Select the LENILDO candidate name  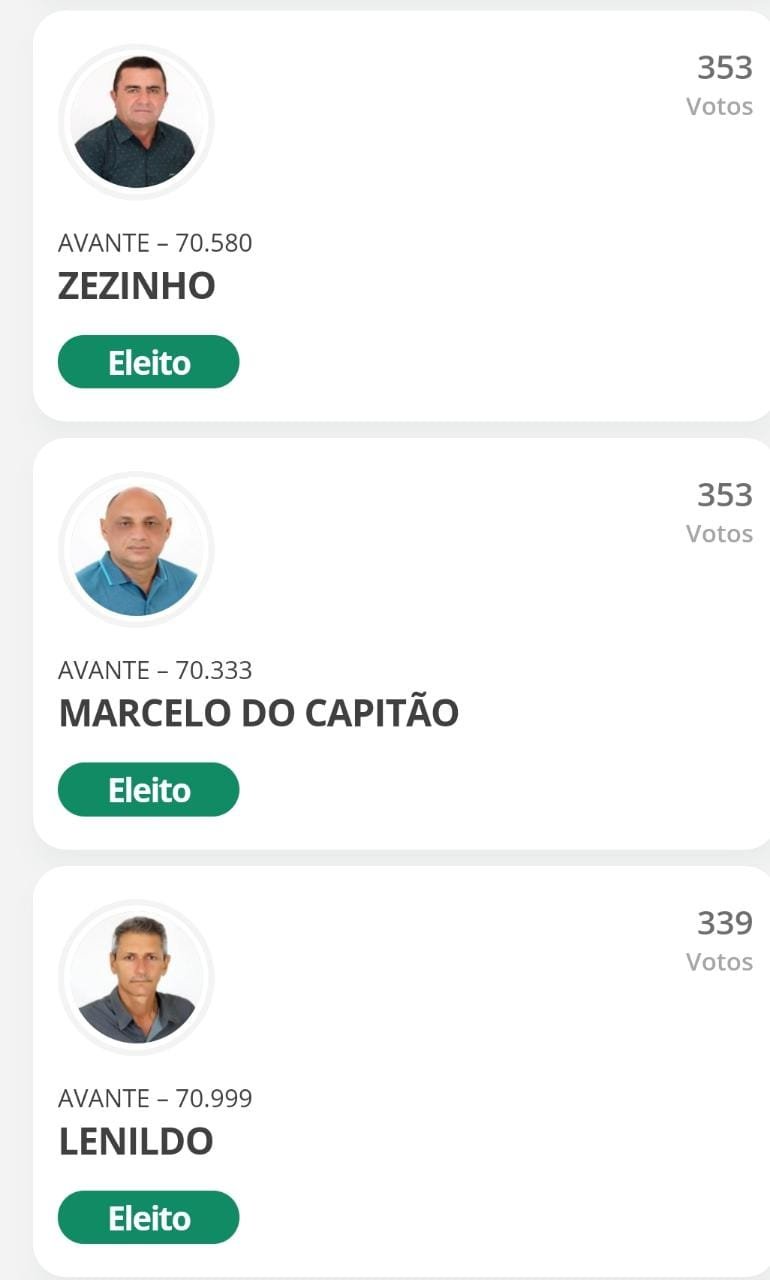[136, 1141]
